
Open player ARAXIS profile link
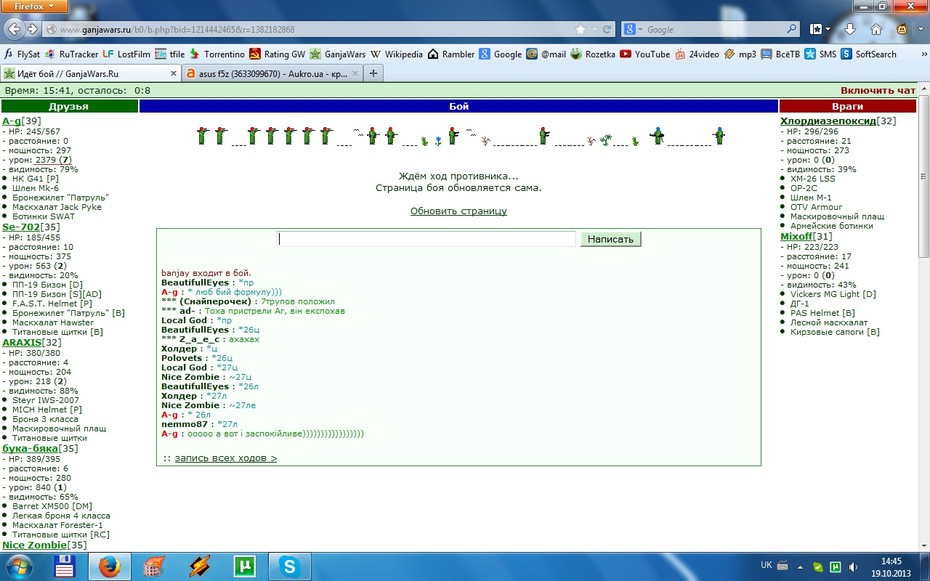(22, 343)
